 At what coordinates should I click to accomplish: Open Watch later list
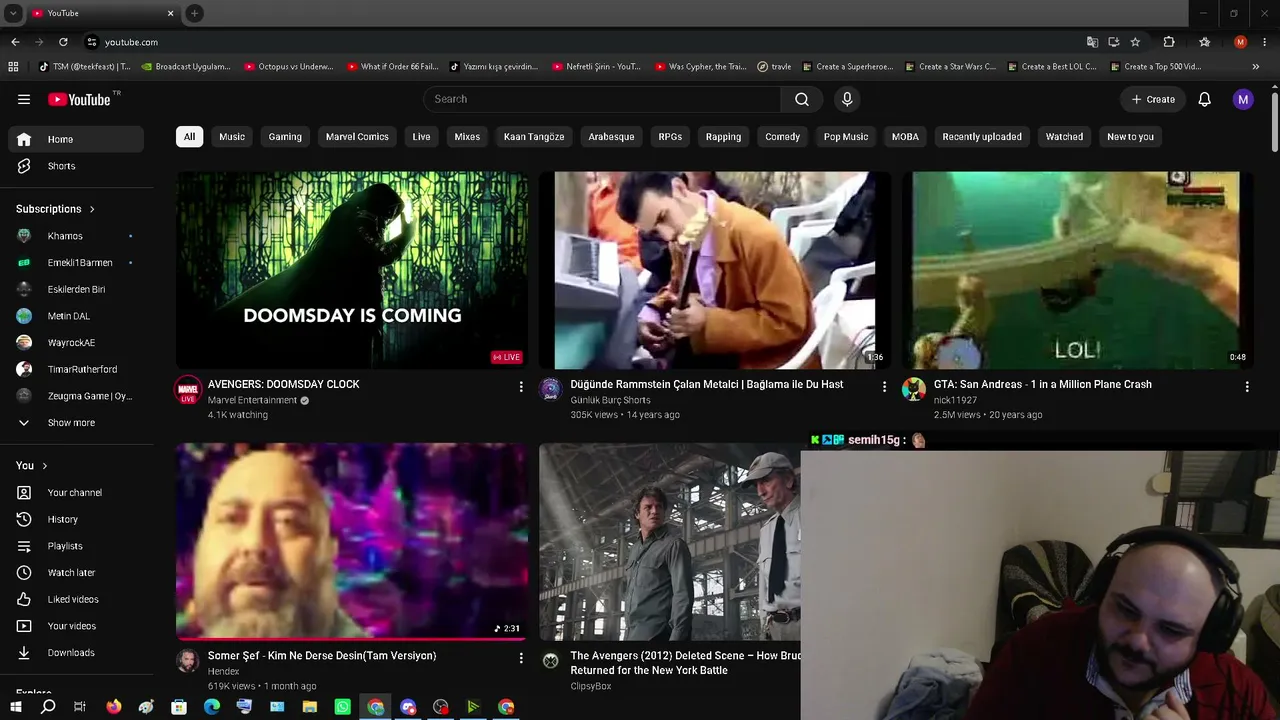coord(76,573)
